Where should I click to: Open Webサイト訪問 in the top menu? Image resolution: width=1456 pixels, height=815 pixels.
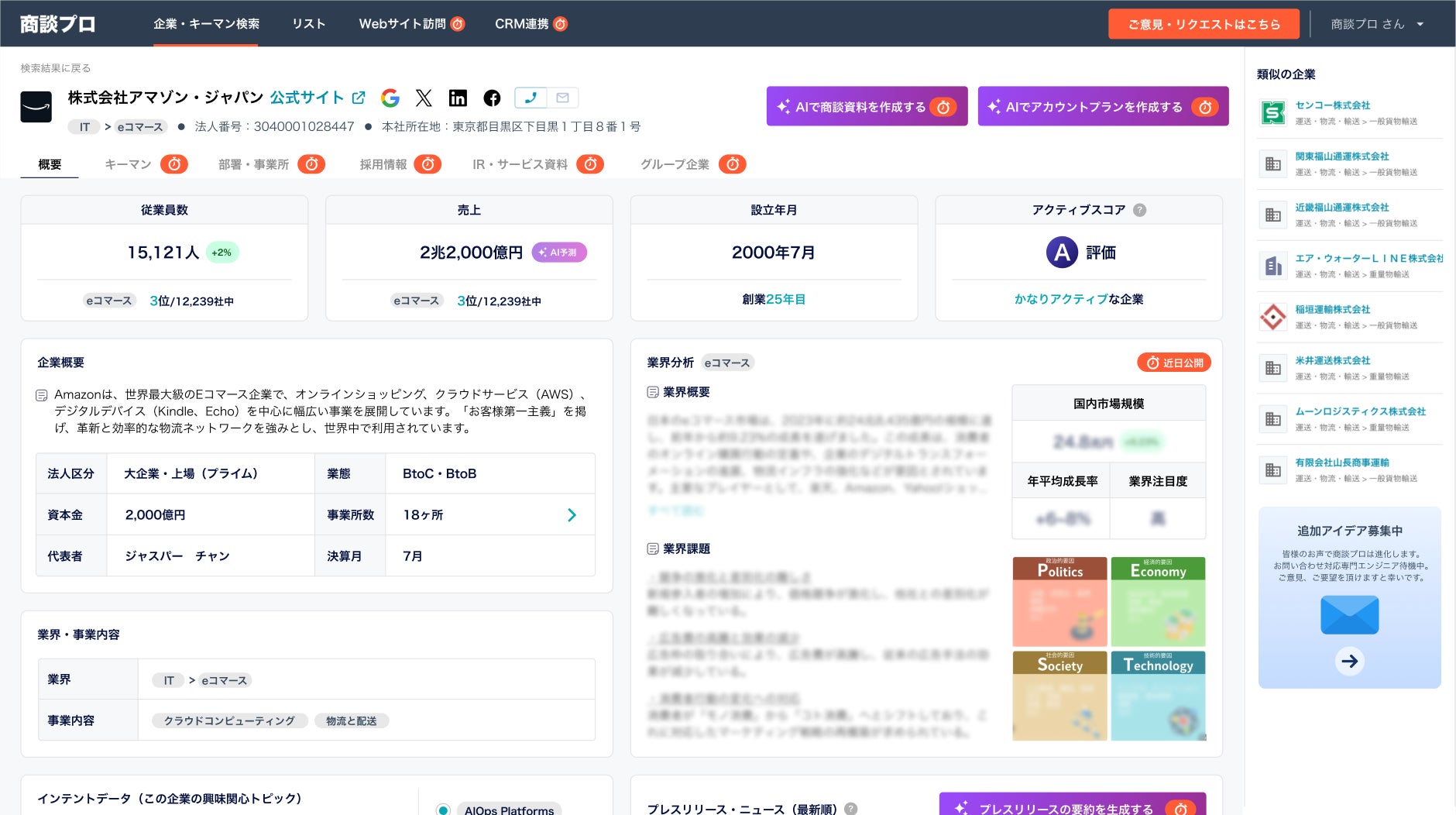click(402, 24)
